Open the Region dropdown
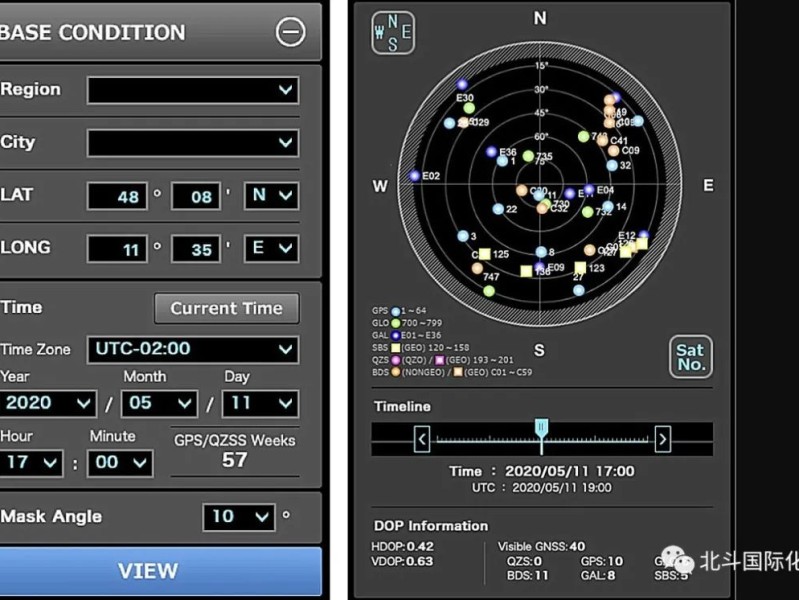Viewport: 799px width, 600px height. click(192, 90)
